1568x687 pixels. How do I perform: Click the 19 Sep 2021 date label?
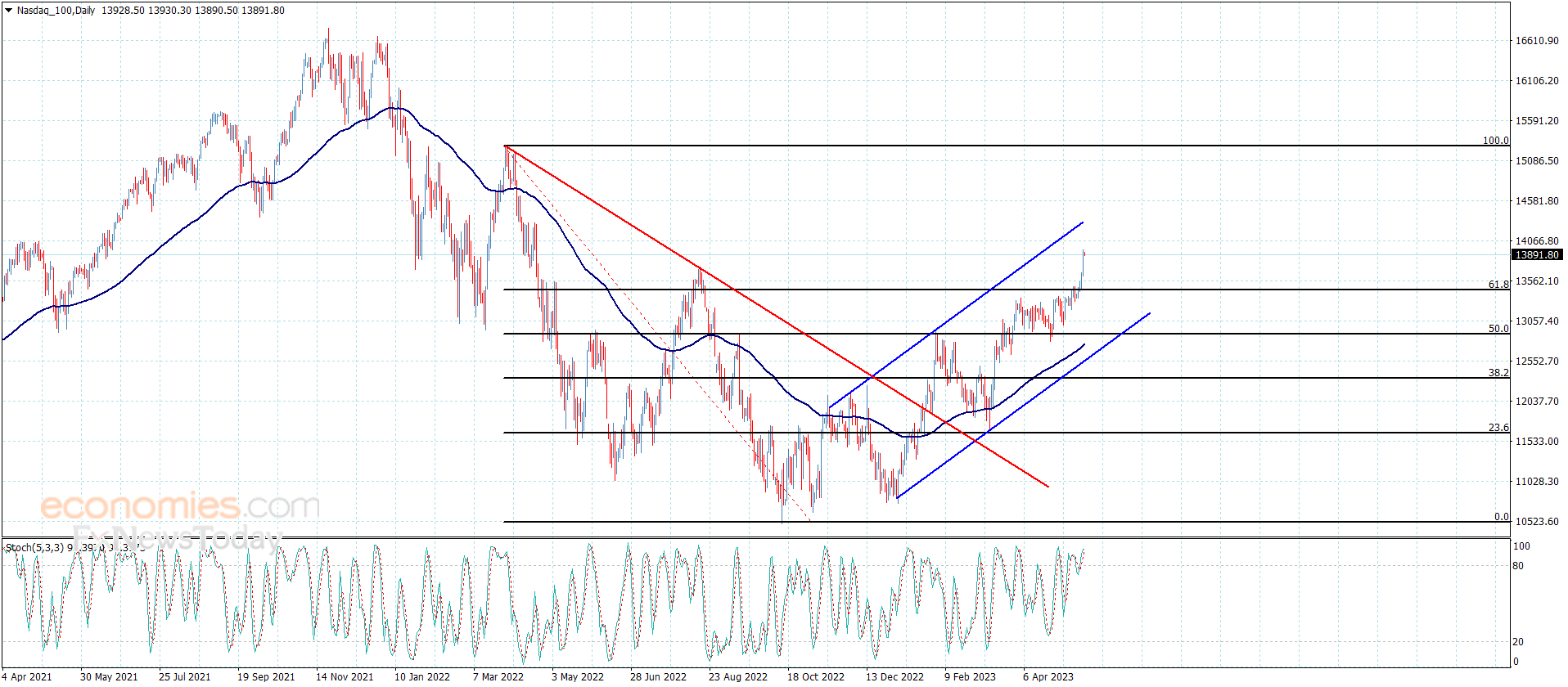[266, 676]
